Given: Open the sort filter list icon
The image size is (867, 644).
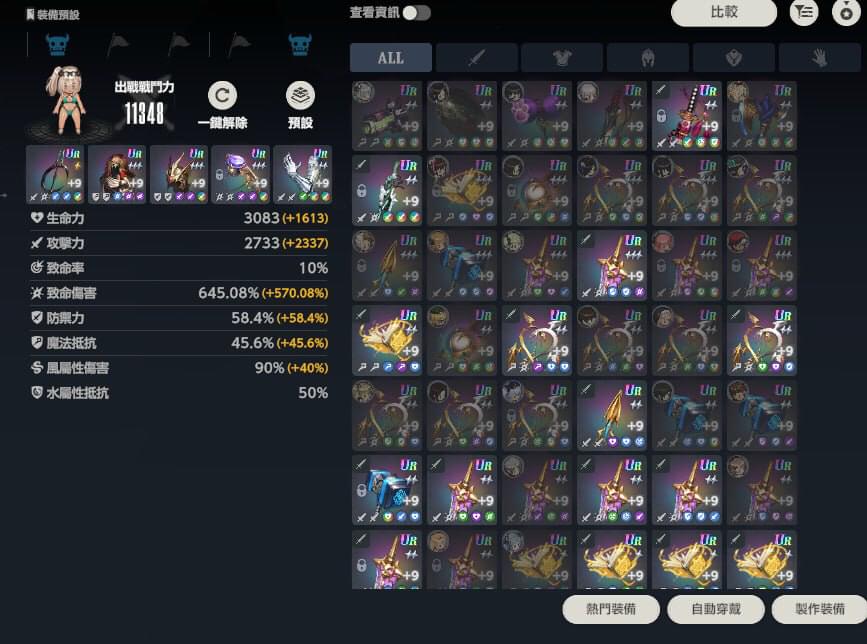Looking at the screenshot, I should pyautogui.click(x=804, y=12).
